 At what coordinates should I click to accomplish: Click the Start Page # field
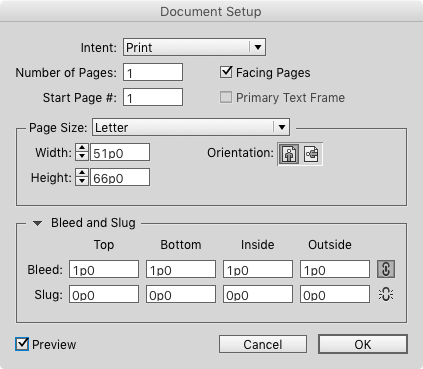(153, 97)
